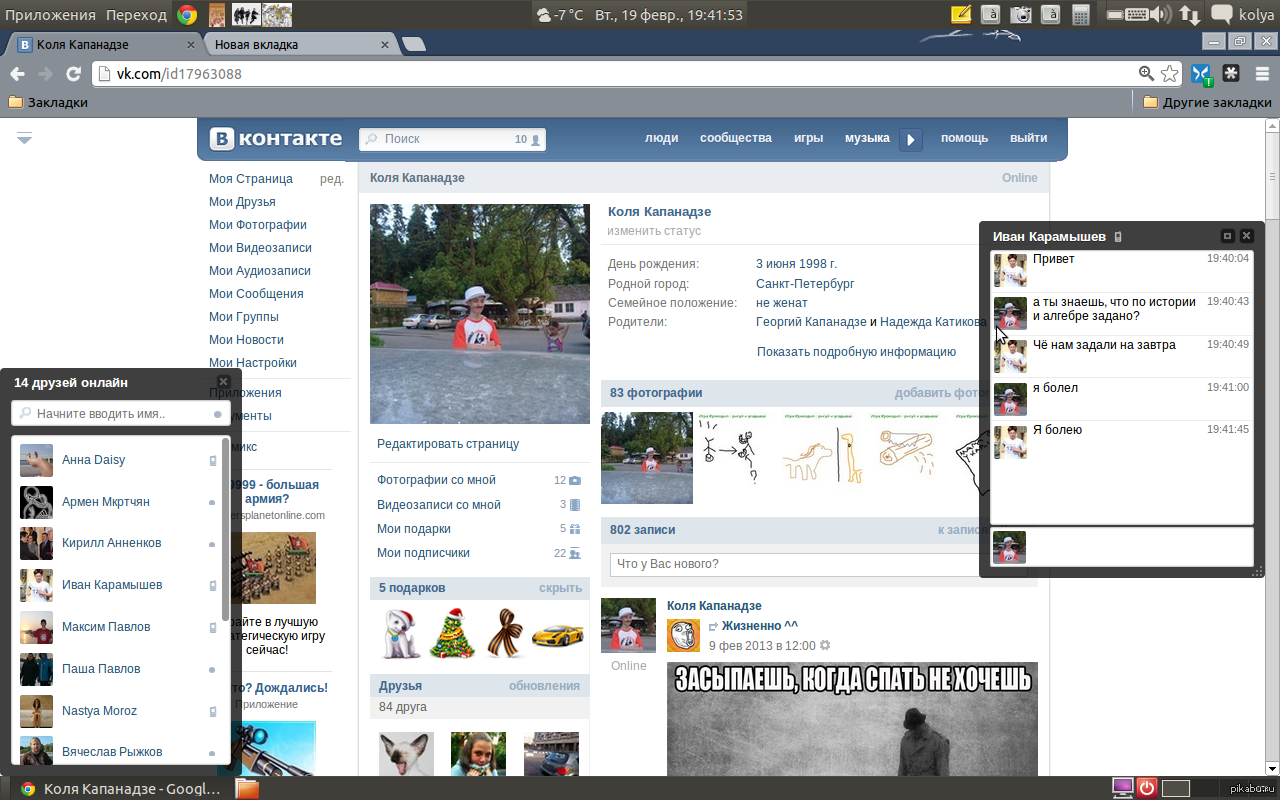Open the calculator icon in top panel
The image size is (1280, 800).
pos(1080,14)
